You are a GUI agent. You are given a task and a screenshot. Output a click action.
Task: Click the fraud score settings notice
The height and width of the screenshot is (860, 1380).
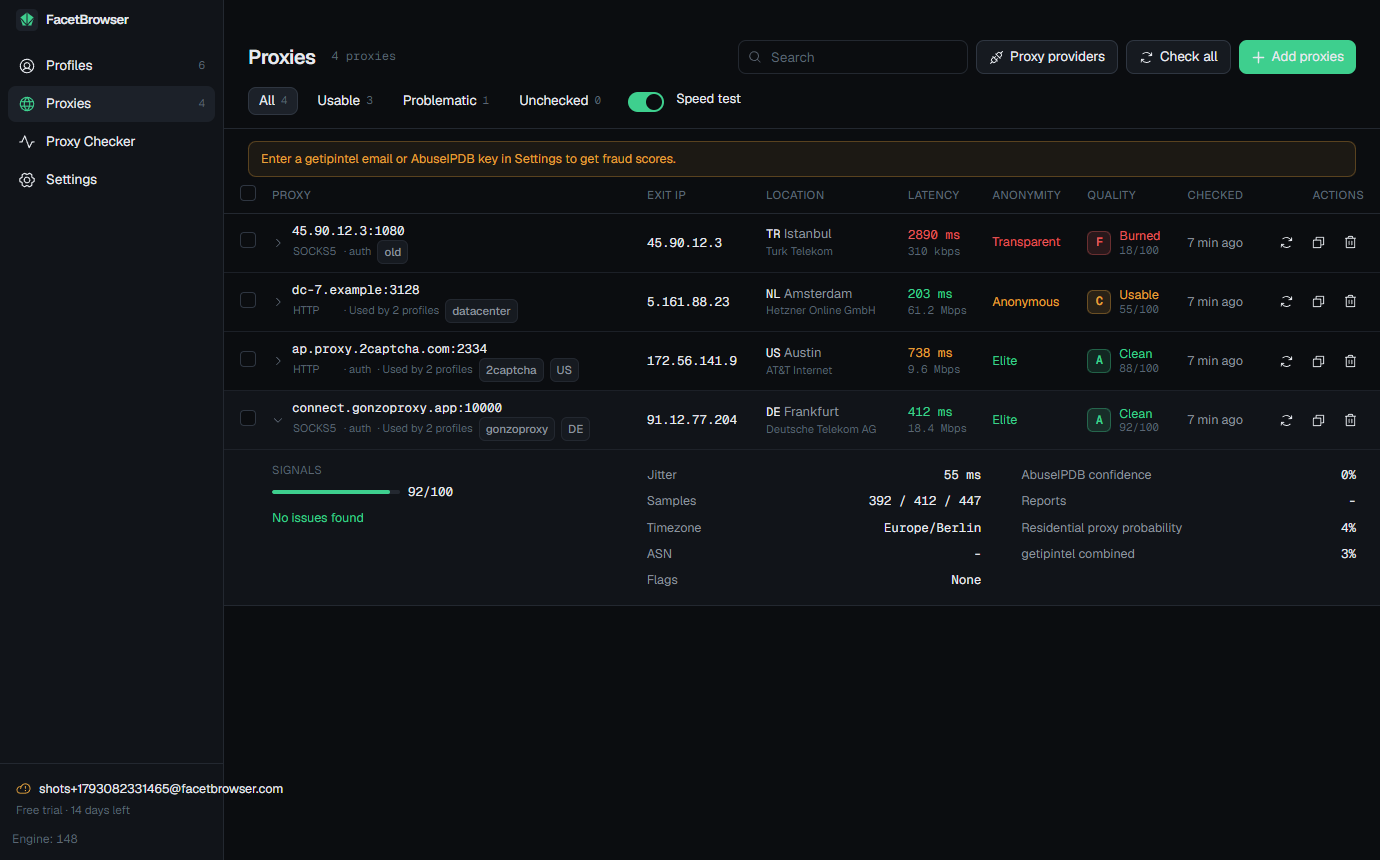pyautogui.click(x=802, y=159)
